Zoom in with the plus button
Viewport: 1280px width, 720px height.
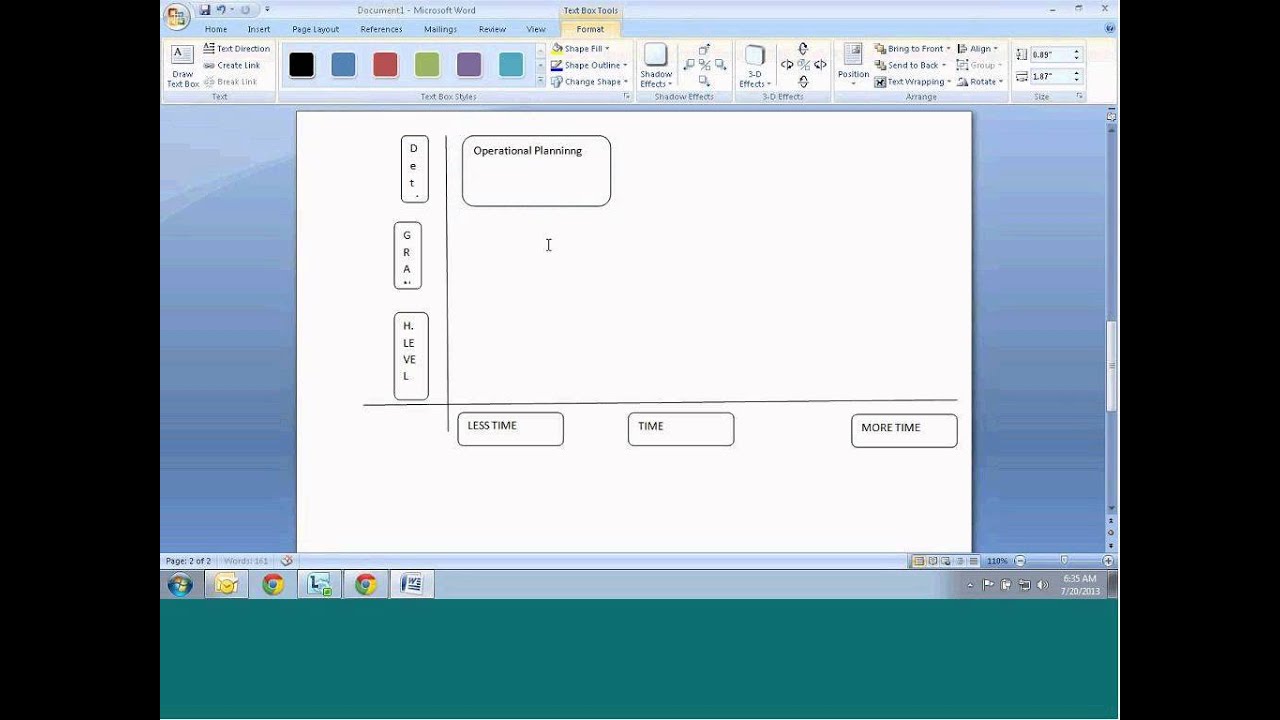[1108, 561]
